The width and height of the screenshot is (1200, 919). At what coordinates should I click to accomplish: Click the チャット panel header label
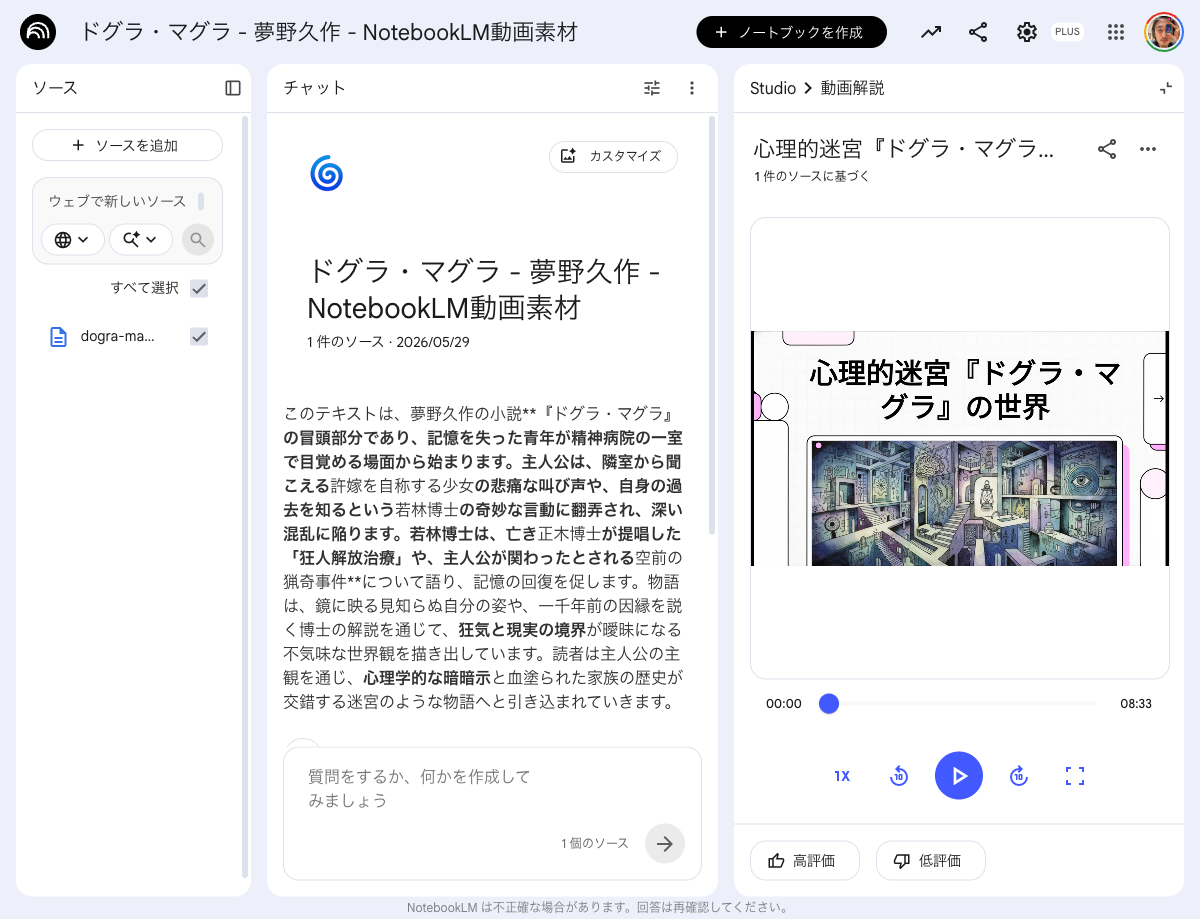coord(315,88)
